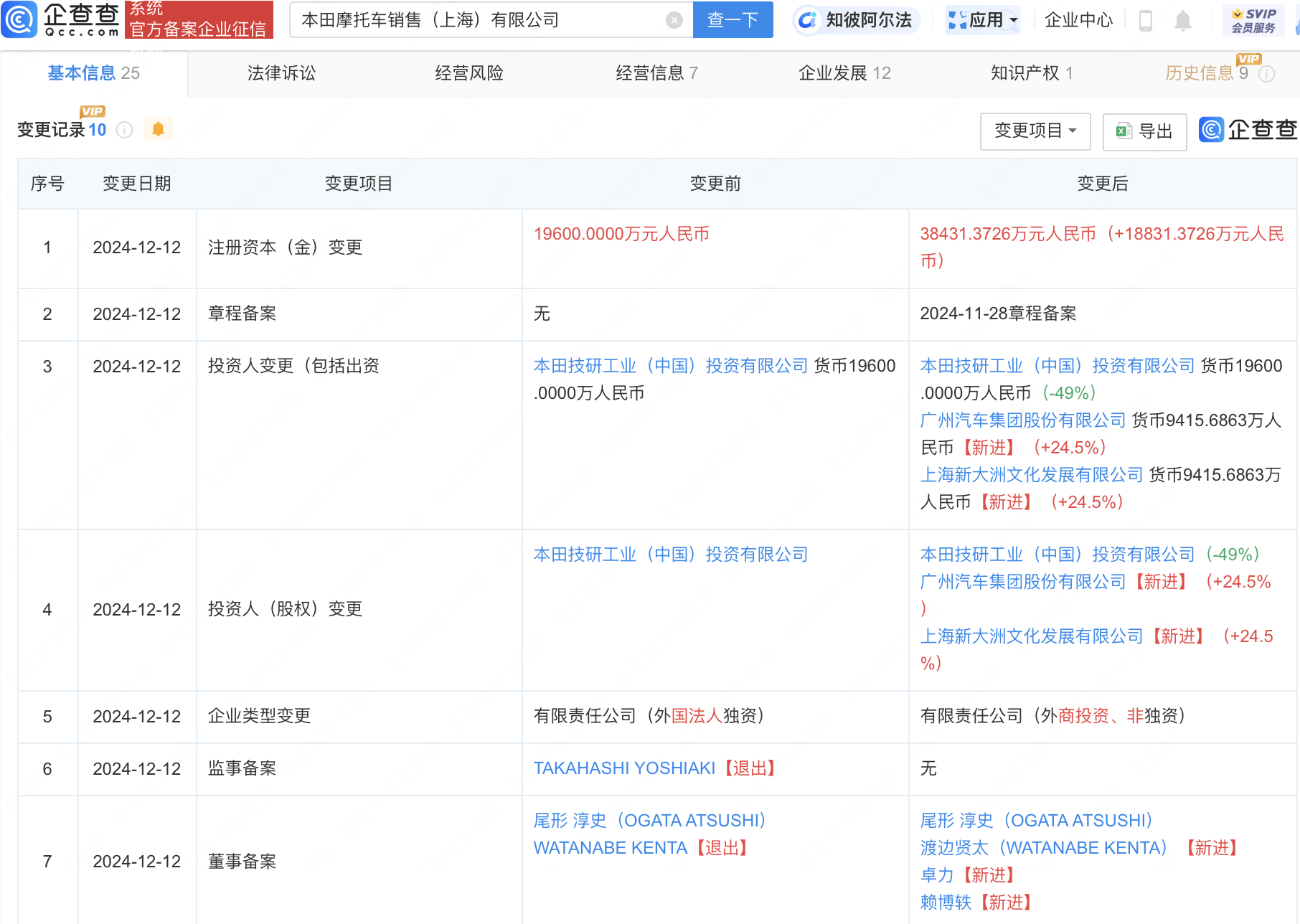This screenshot has width=1300, height=924.
Task: Click info icon next to 变更记录 10
Action: pyautogui.click(x=124, y=130)
